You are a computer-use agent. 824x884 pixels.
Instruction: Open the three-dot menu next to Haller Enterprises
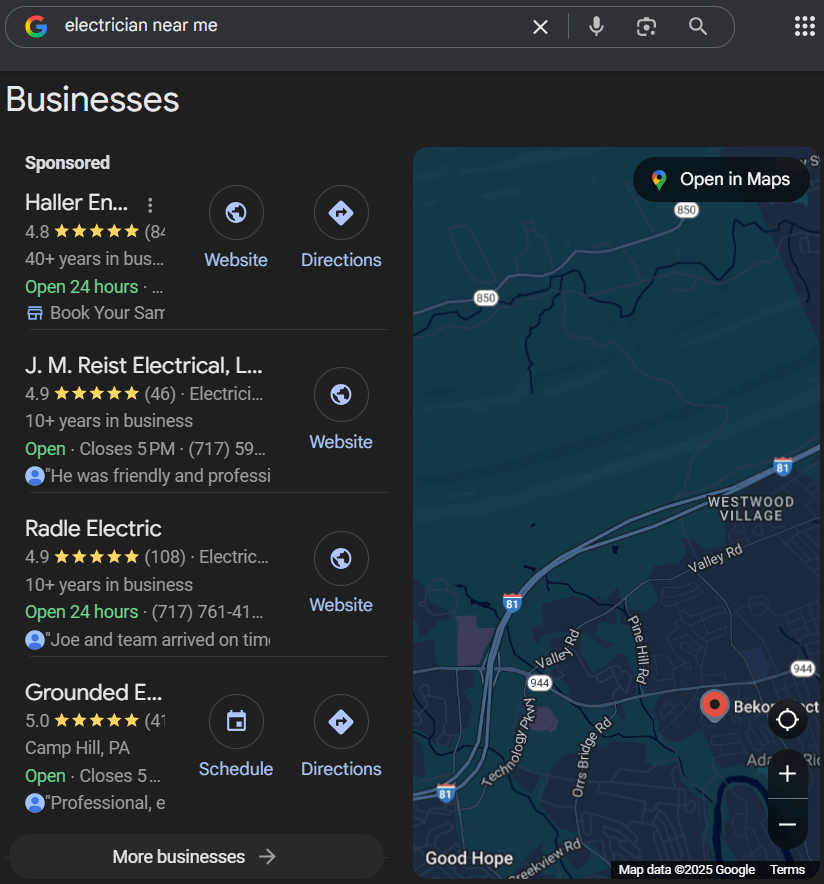pyautogui.click(x=150, y=204)
